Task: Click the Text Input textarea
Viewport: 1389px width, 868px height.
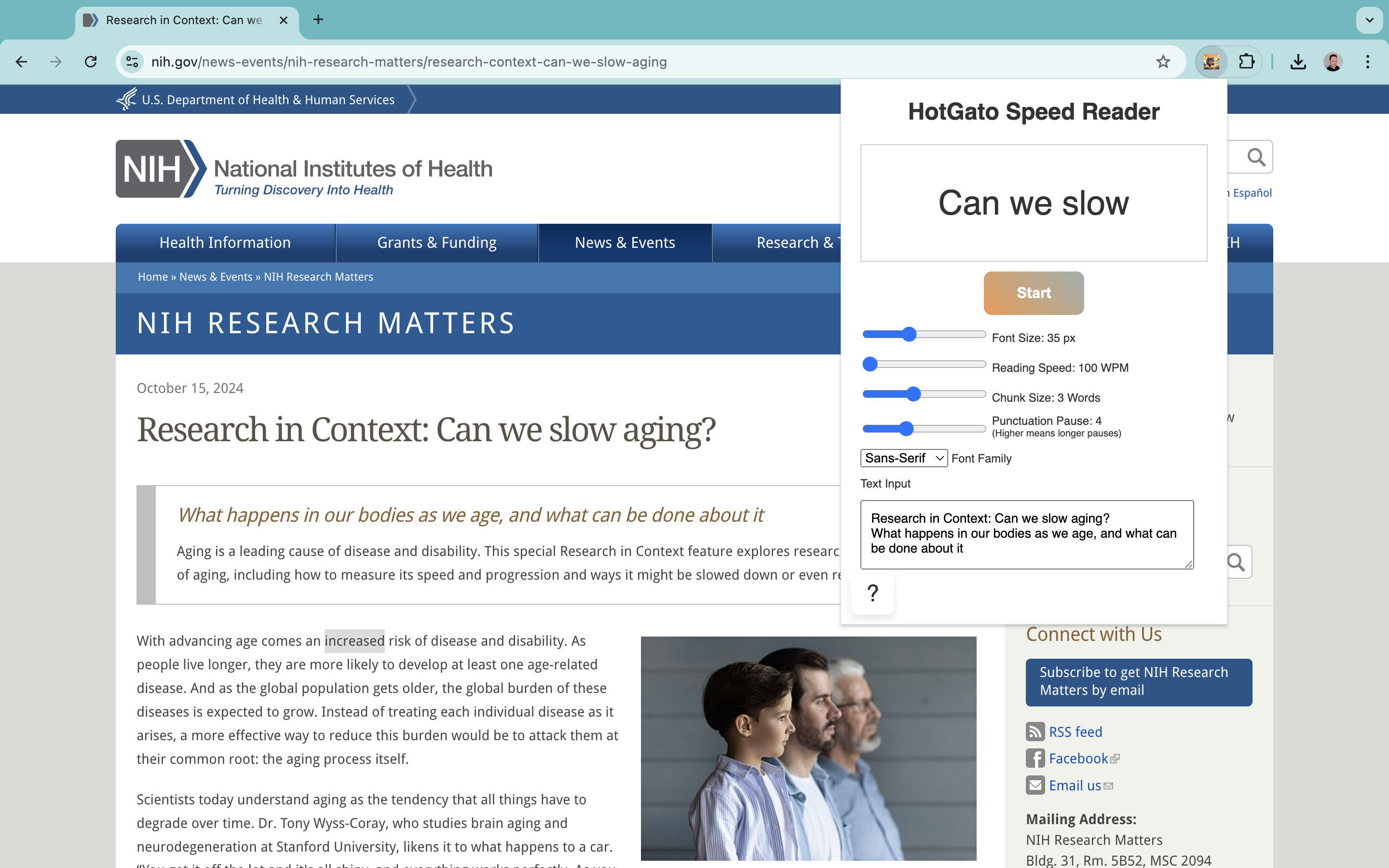Action: point(1027,534)
